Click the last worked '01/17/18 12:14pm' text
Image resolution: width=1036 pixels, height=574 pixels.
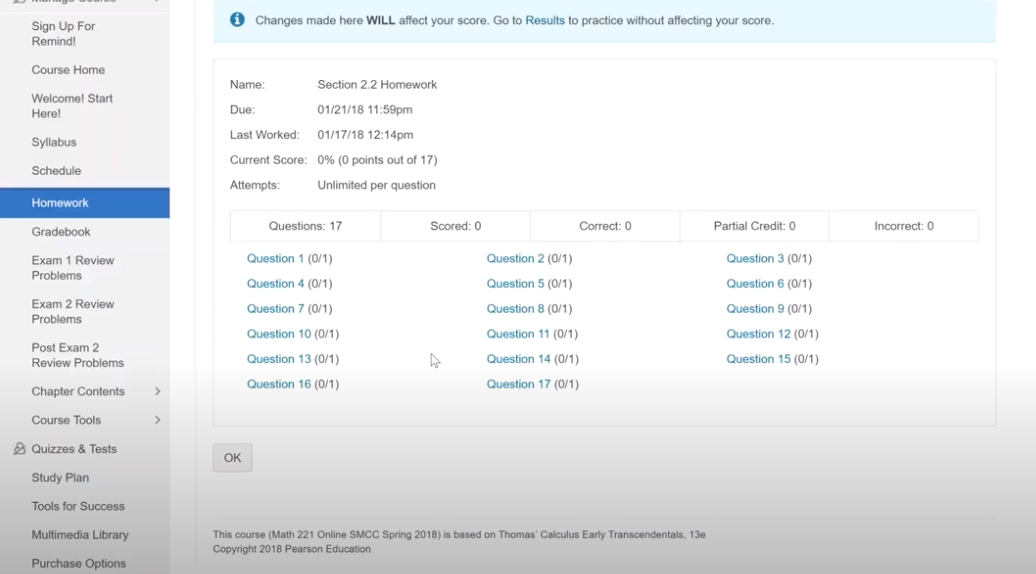(x=365, y=135)
